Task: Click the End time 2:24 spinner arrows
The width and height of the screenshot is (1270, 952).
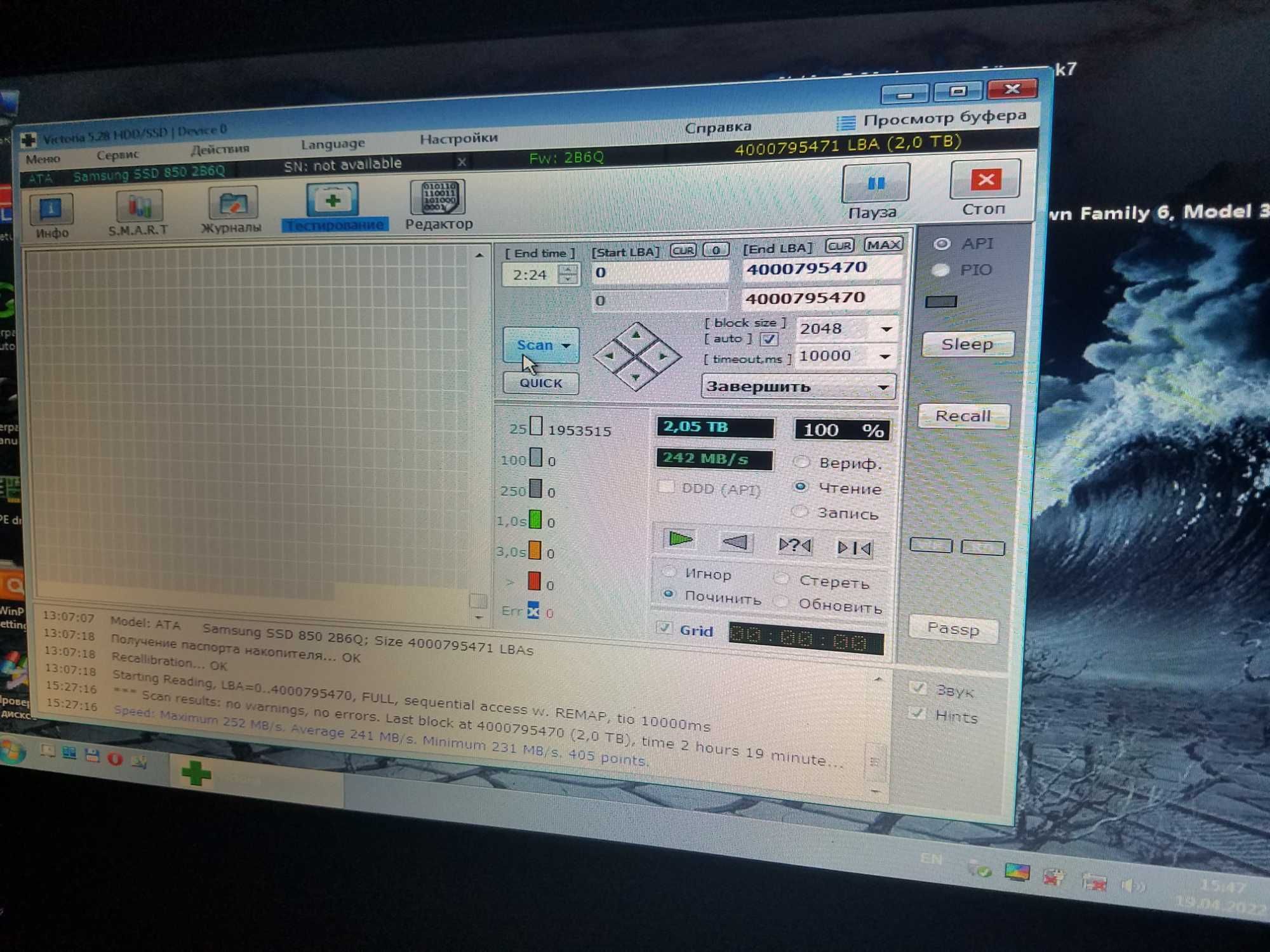Action: pos(568,274)
